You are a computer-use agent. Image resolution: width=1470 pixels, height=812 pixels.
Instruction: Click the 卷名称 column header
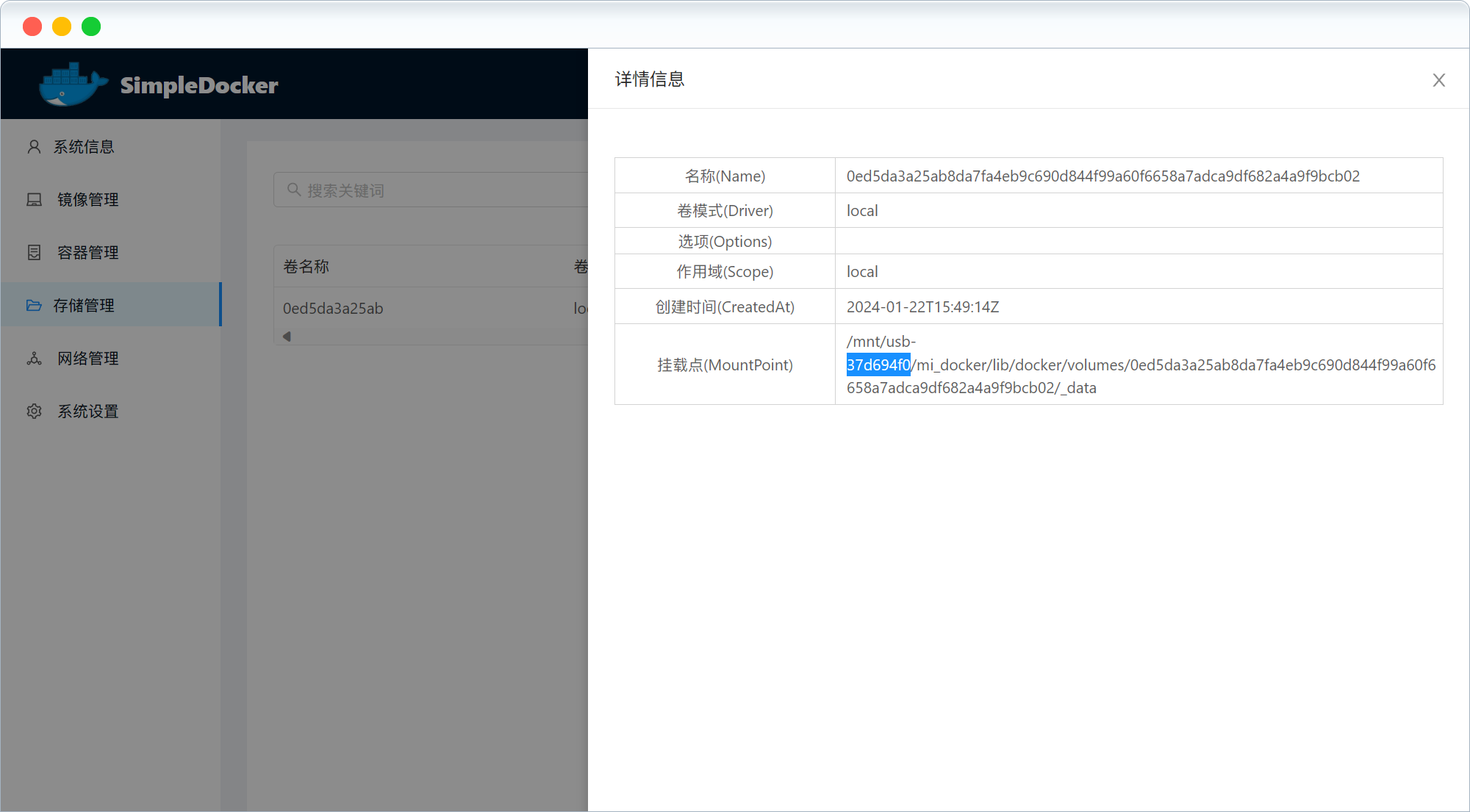(x=306, y=267)
